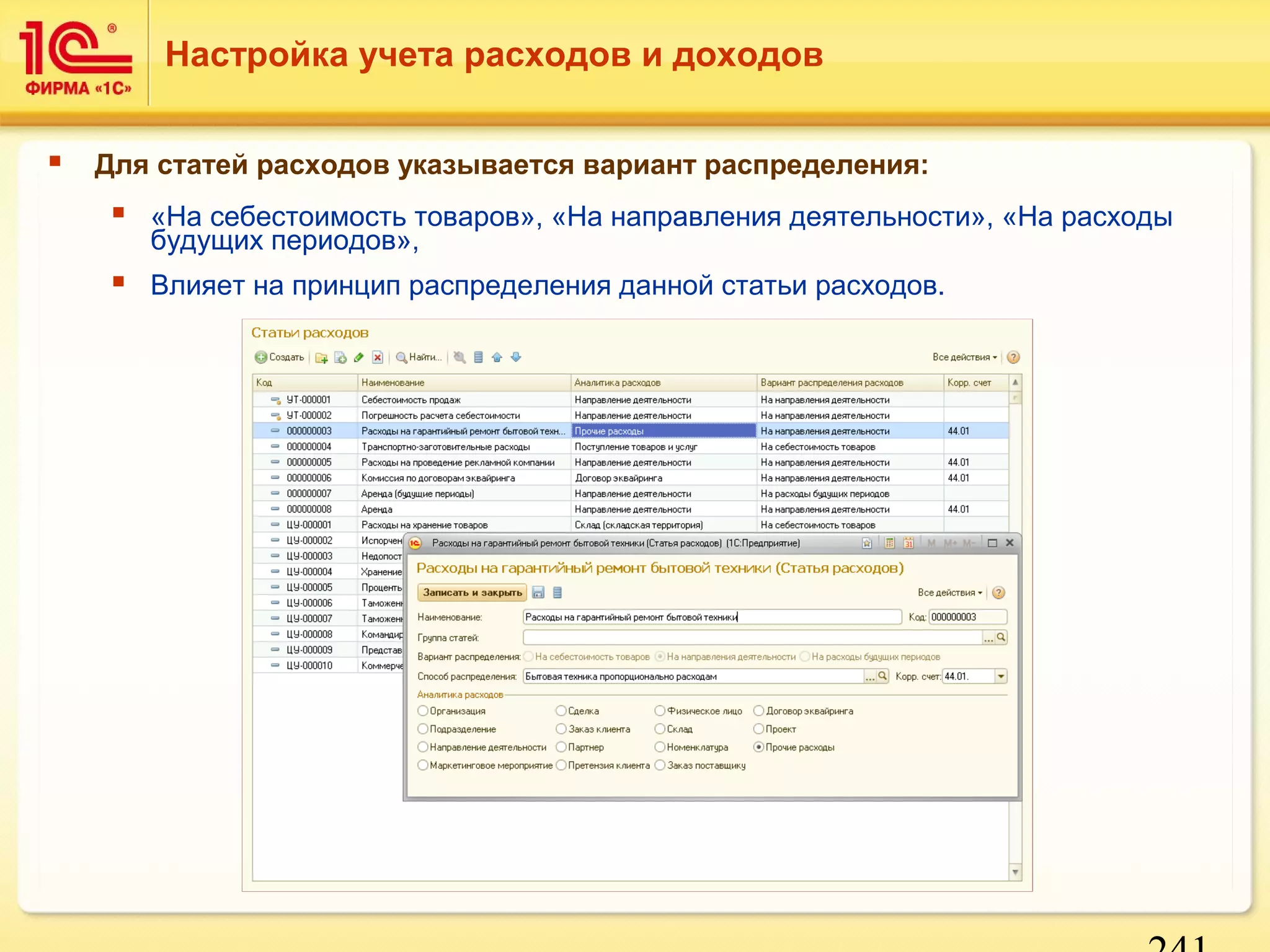Click the create new group folder icon

pos(321,358)
